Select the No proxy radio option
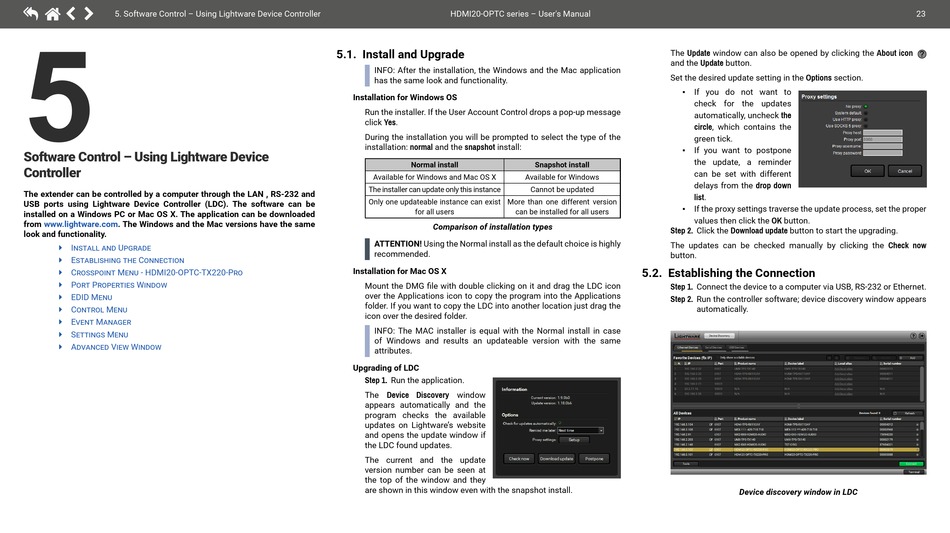 (866, 107)
